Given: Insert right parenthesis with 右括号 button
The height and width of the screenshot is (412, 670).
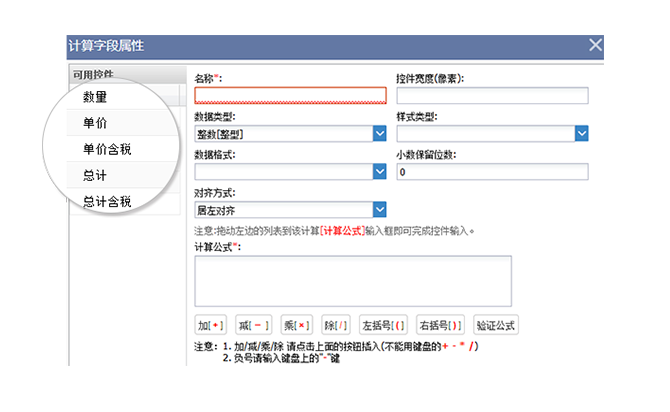Looking at the screenshot, I should 440,325.
